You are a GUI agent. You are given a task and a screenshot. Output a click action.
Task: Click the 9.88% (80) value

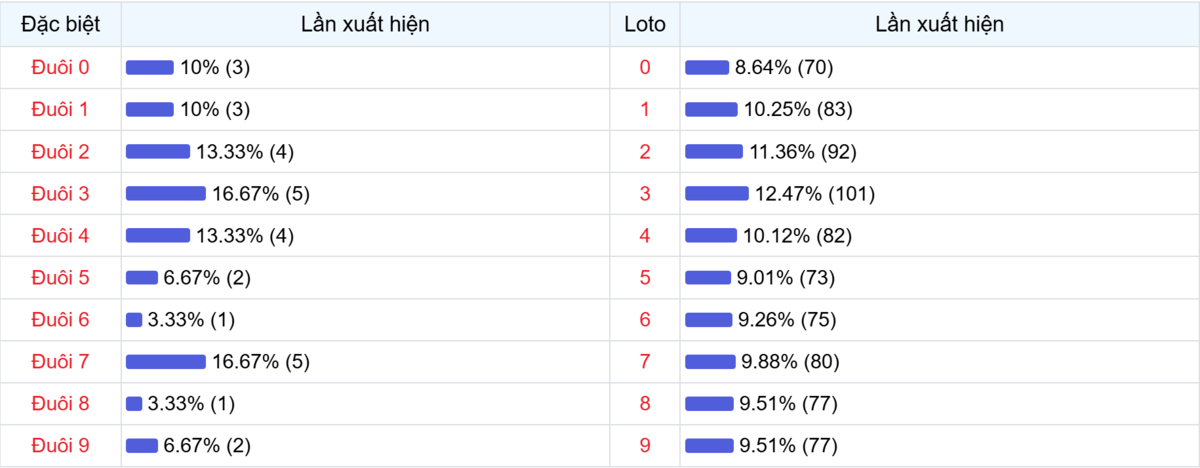(x=788, y=362)
